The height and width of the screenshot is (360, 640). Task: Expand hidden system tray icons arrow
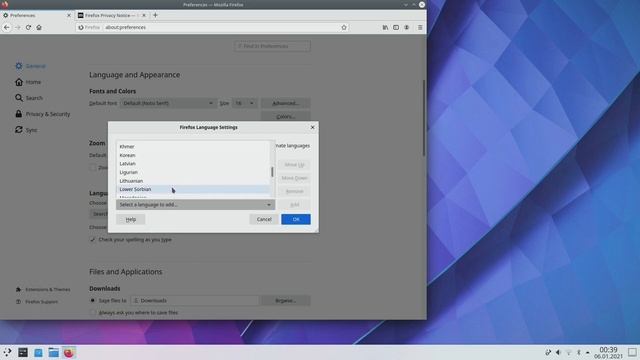click(588, 352)
